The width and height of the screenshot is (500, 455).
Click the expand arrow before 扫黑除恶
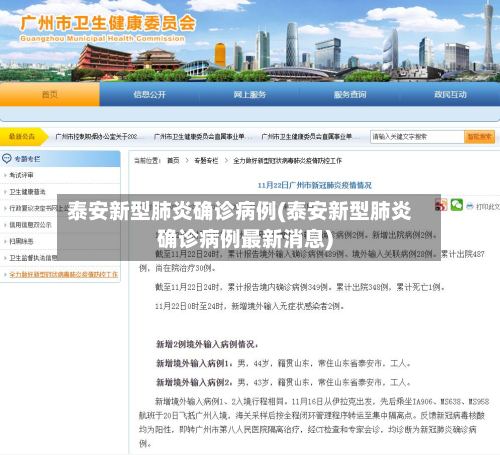tap(5, 241)
